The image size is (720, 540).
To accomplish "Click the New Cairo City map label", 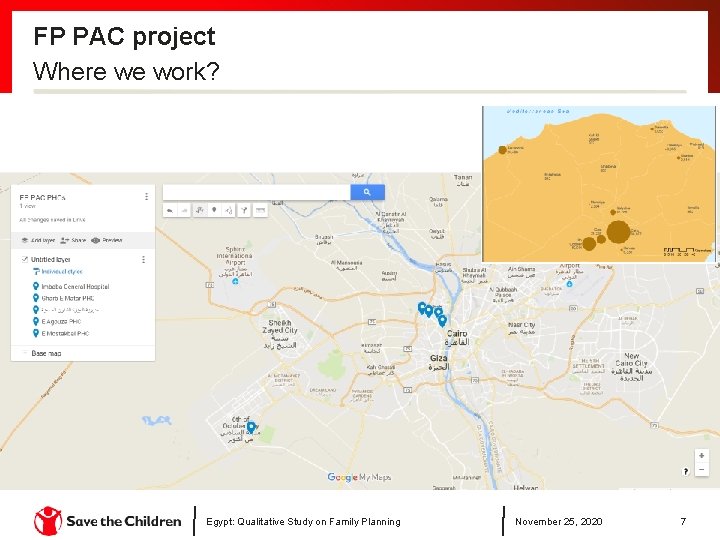I will 631,366.
